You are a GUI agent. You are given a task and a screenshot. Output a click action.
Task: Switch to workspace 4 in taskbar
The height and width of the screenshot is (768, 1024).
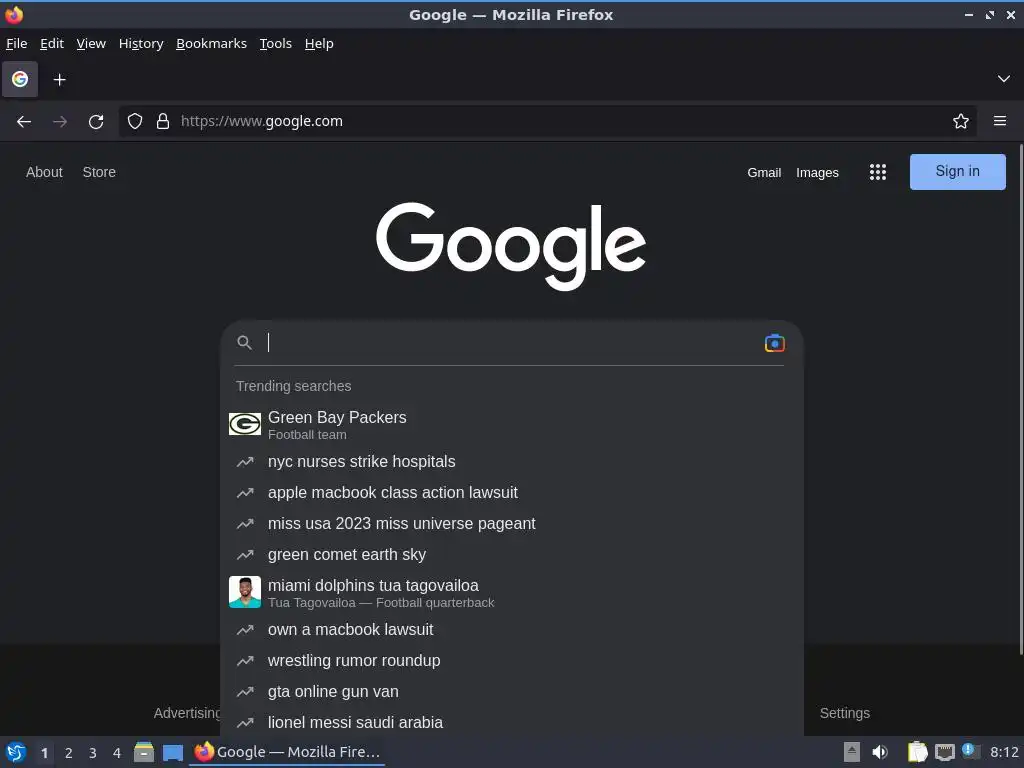click(x=117, y=753)
